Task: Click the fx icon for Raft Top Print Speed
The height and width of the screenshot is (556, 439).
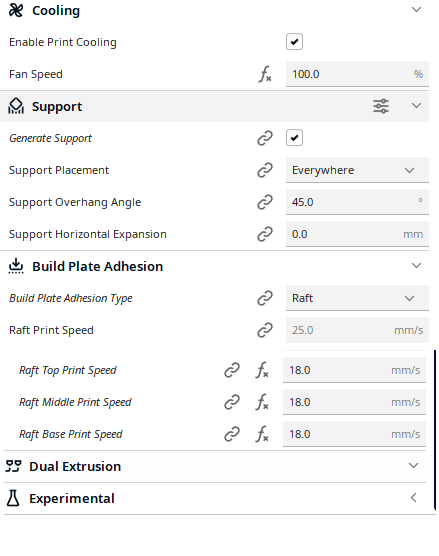Action: tap(262, 370)
